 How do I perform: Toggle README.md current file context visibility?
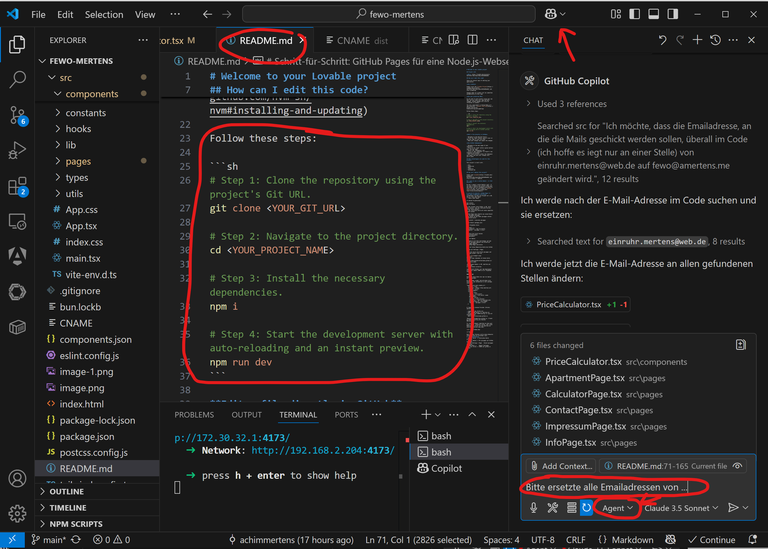click(x=738, y=466)
